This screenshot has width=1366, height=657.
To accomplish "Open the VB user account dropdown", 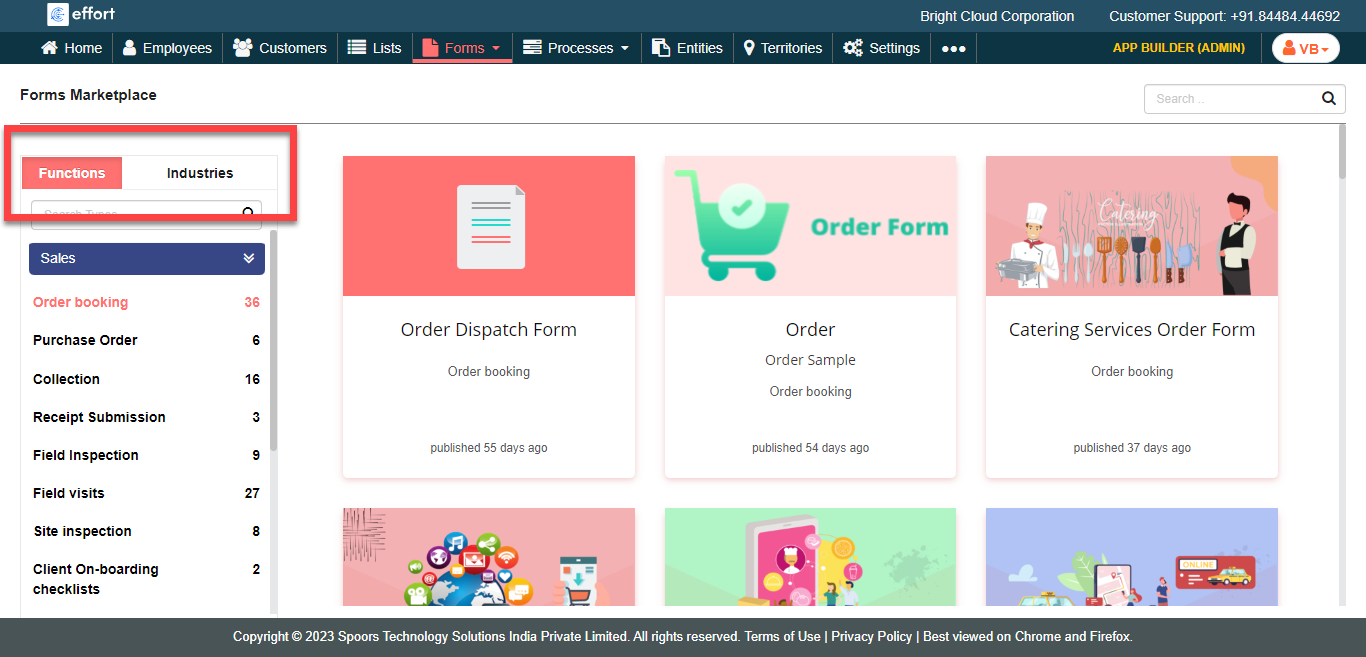I will pos(1305,48).
